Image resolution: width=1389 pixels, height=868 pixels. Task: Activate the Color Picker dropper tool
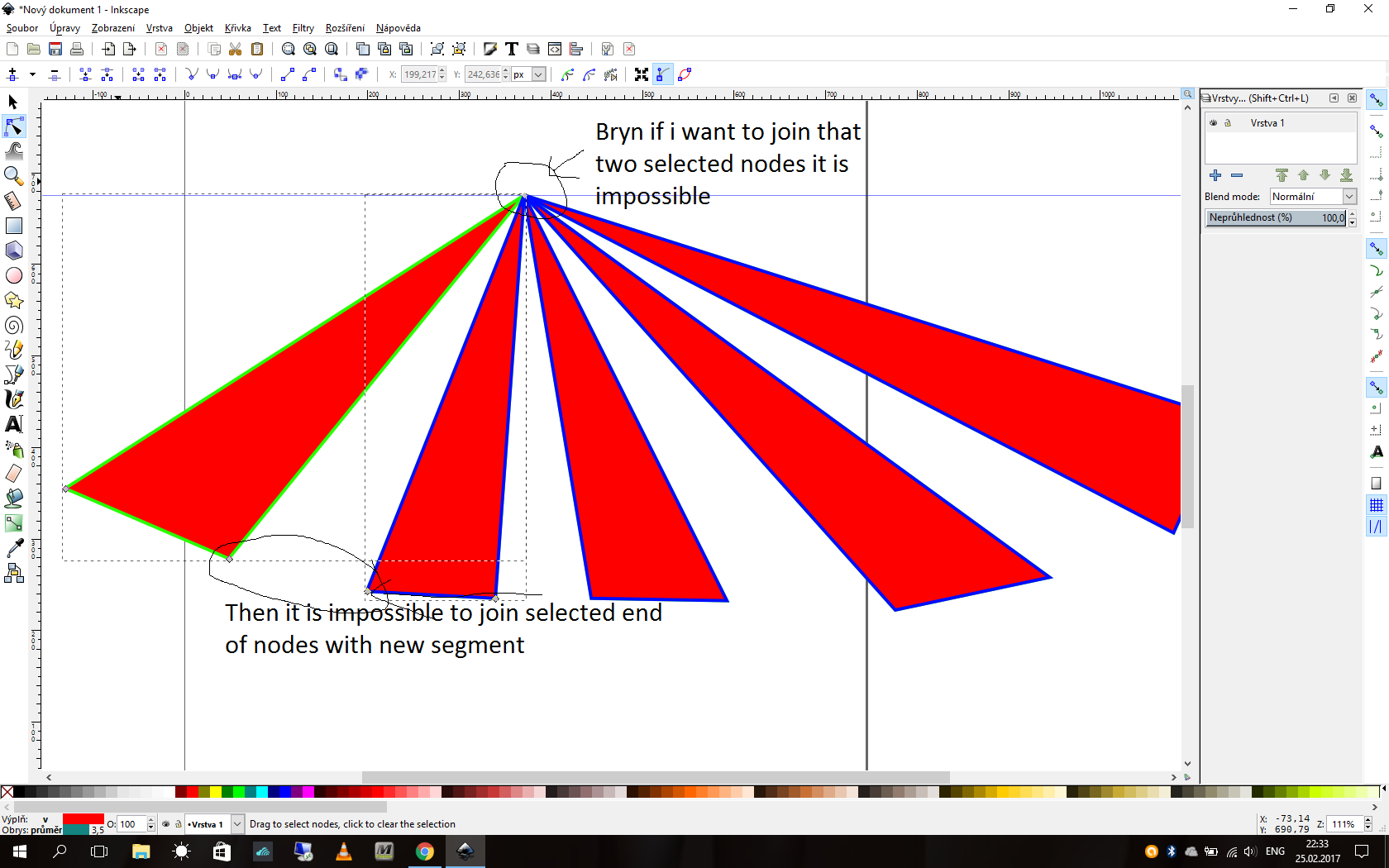[x=13, y=548]
